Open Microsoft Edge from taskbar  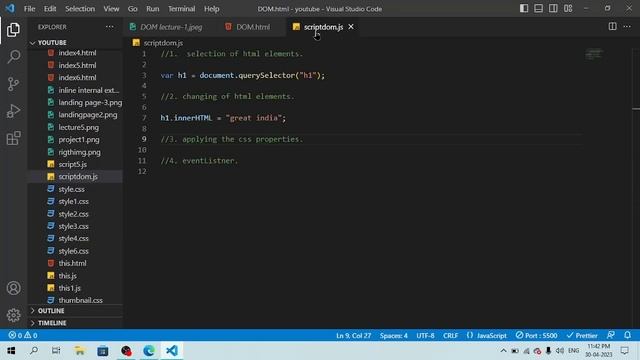(x=149, y=351)
